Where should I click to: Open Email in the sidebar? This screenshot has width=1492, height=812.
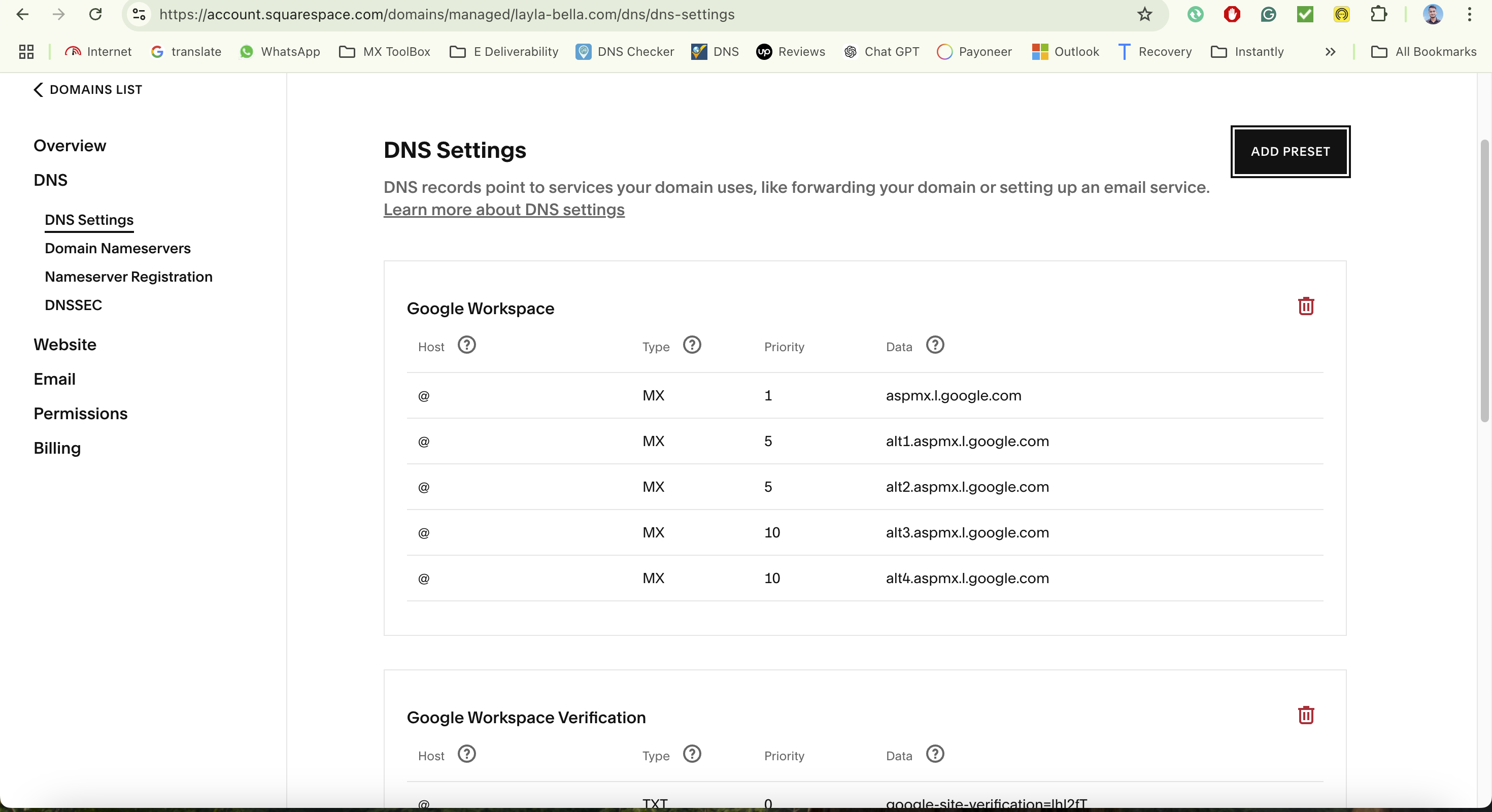tap(54, 379)
